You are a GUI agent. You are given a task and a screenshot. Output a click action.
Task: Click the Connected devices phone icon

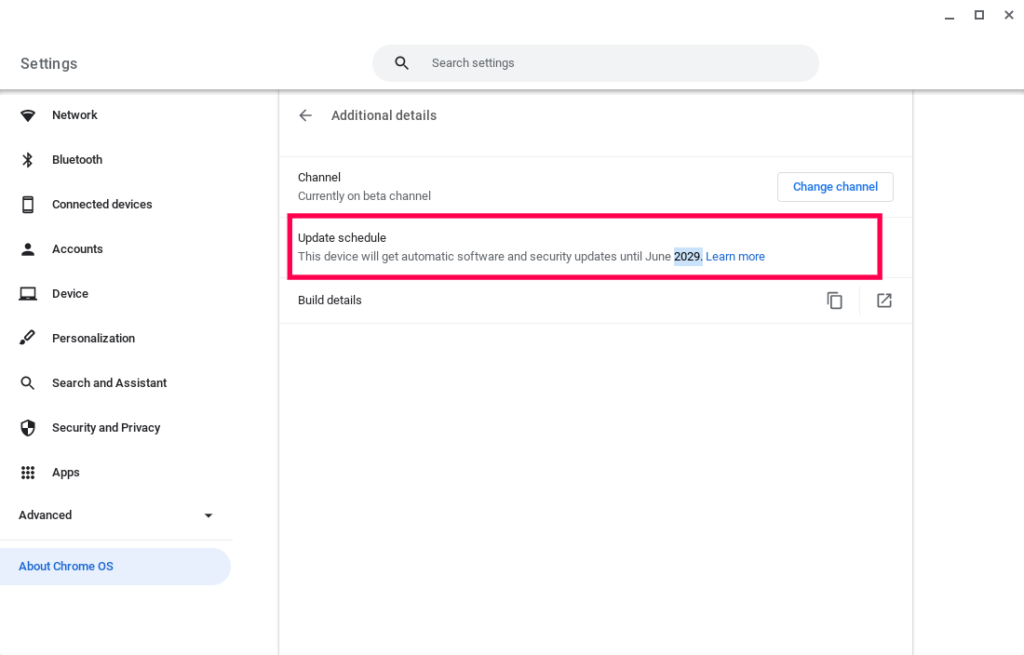click(27, 204)
